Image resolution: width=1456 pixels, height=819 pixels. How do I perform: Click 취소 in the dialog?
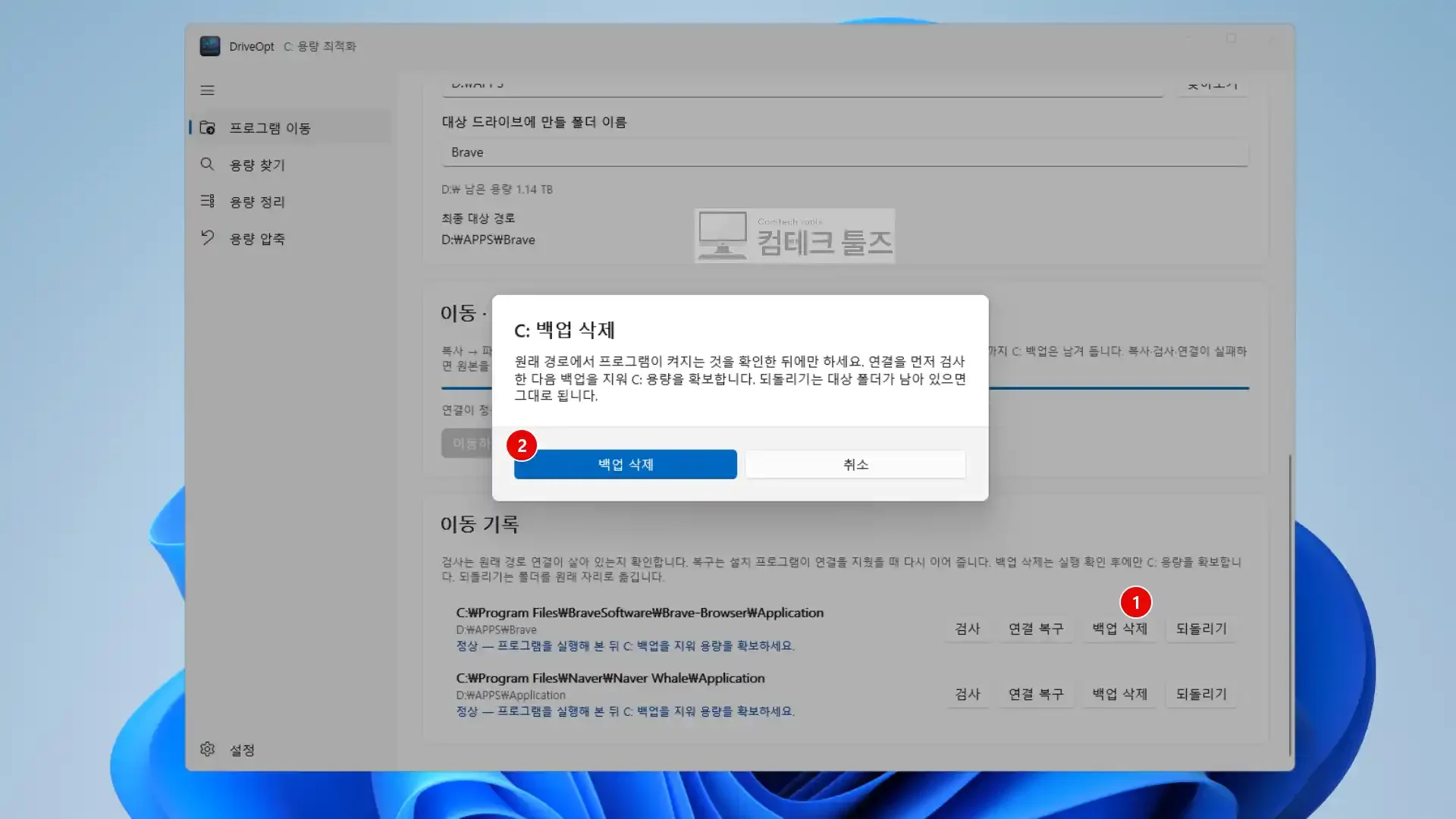click(x=855, y=464)
